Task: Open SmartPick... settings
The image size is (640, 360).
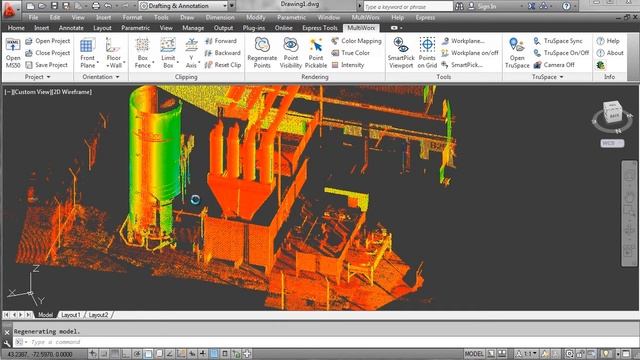Action: [x=462, y=64]
